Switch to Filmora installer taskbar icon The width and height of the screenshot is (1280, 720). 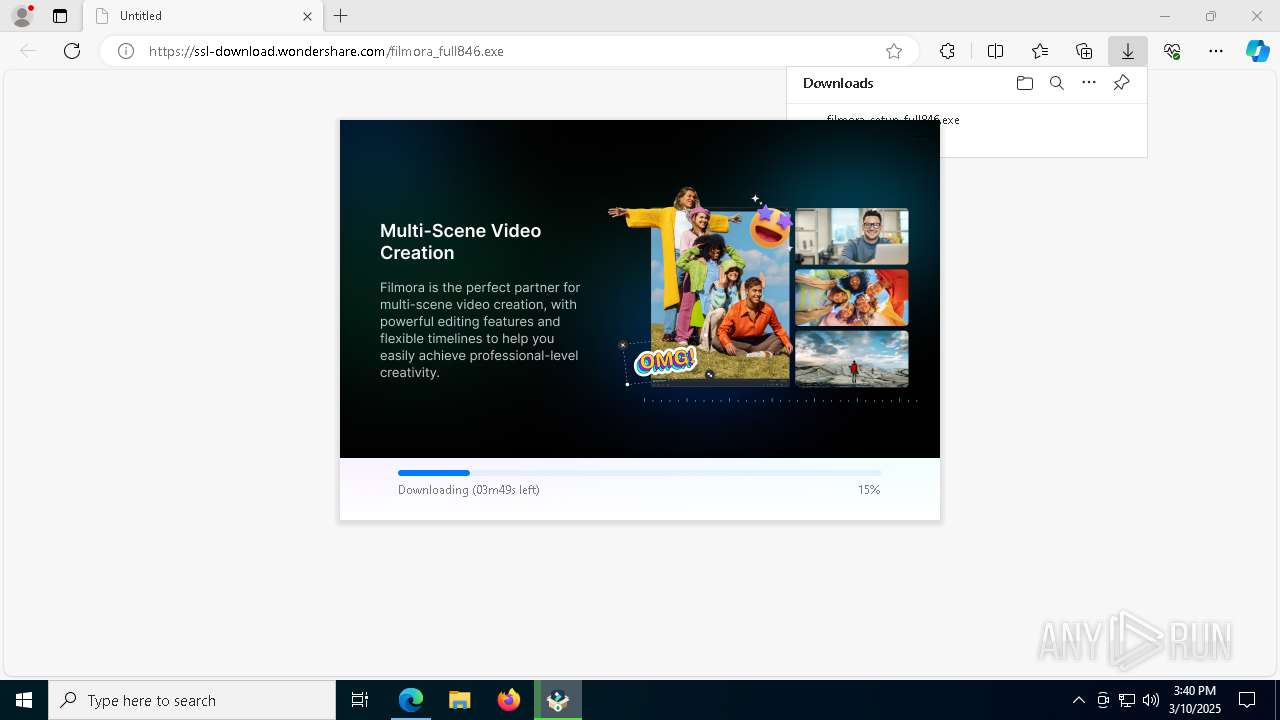[x=558, y=700]
